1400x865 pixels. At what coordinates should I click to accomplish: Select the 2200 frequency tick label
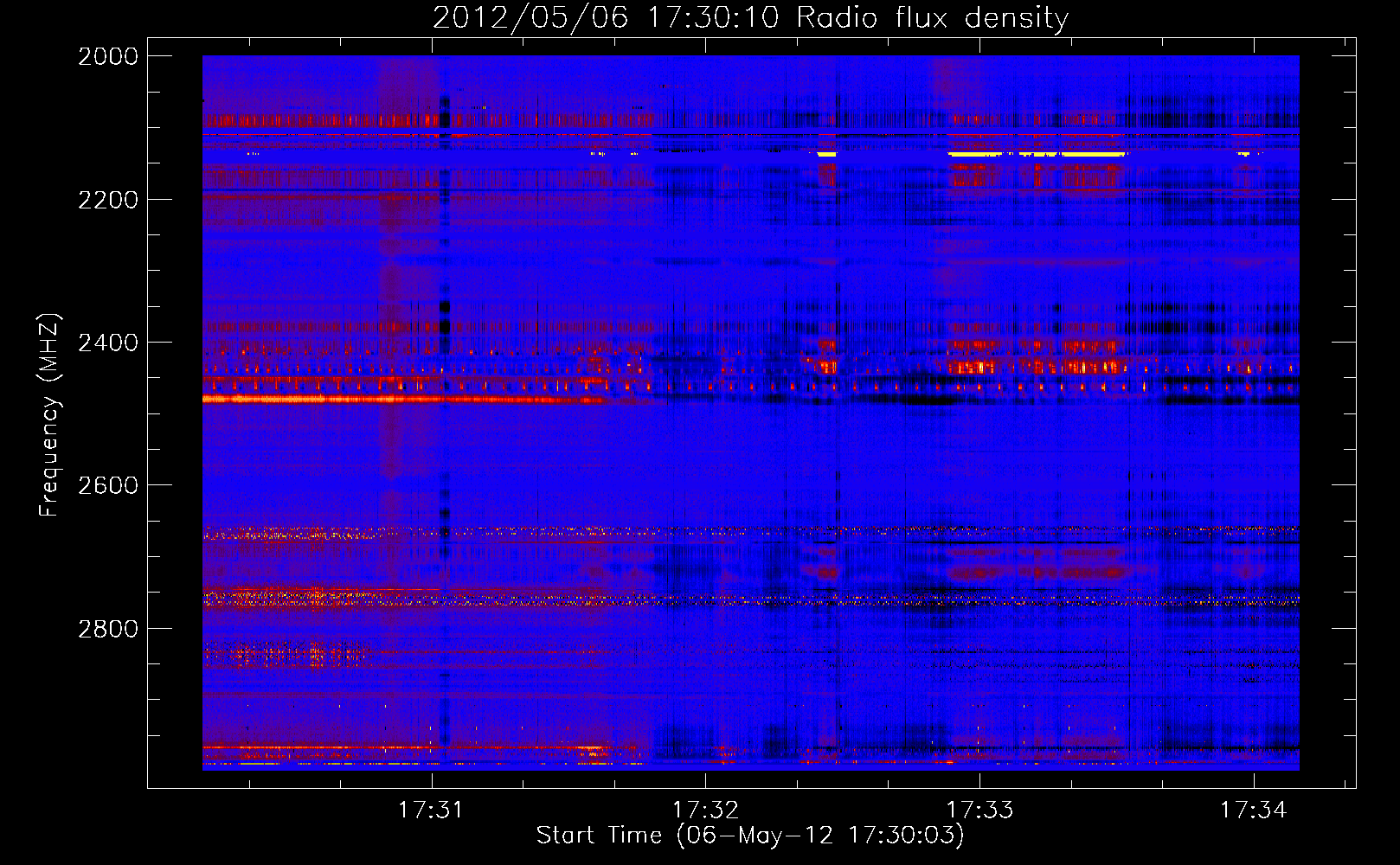108,200
